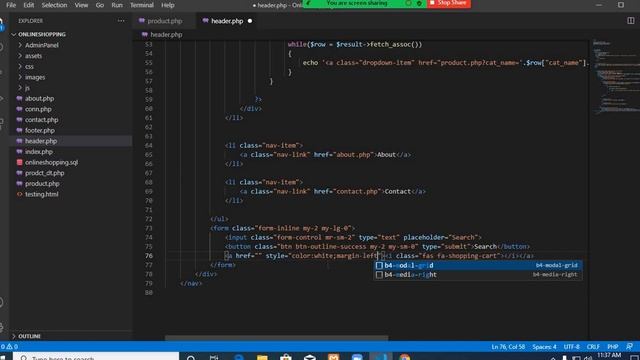The height and width of the screenshot is (360, 640).
Task: Click unsaved dot on header.php tab
Action: click(250, 21)
